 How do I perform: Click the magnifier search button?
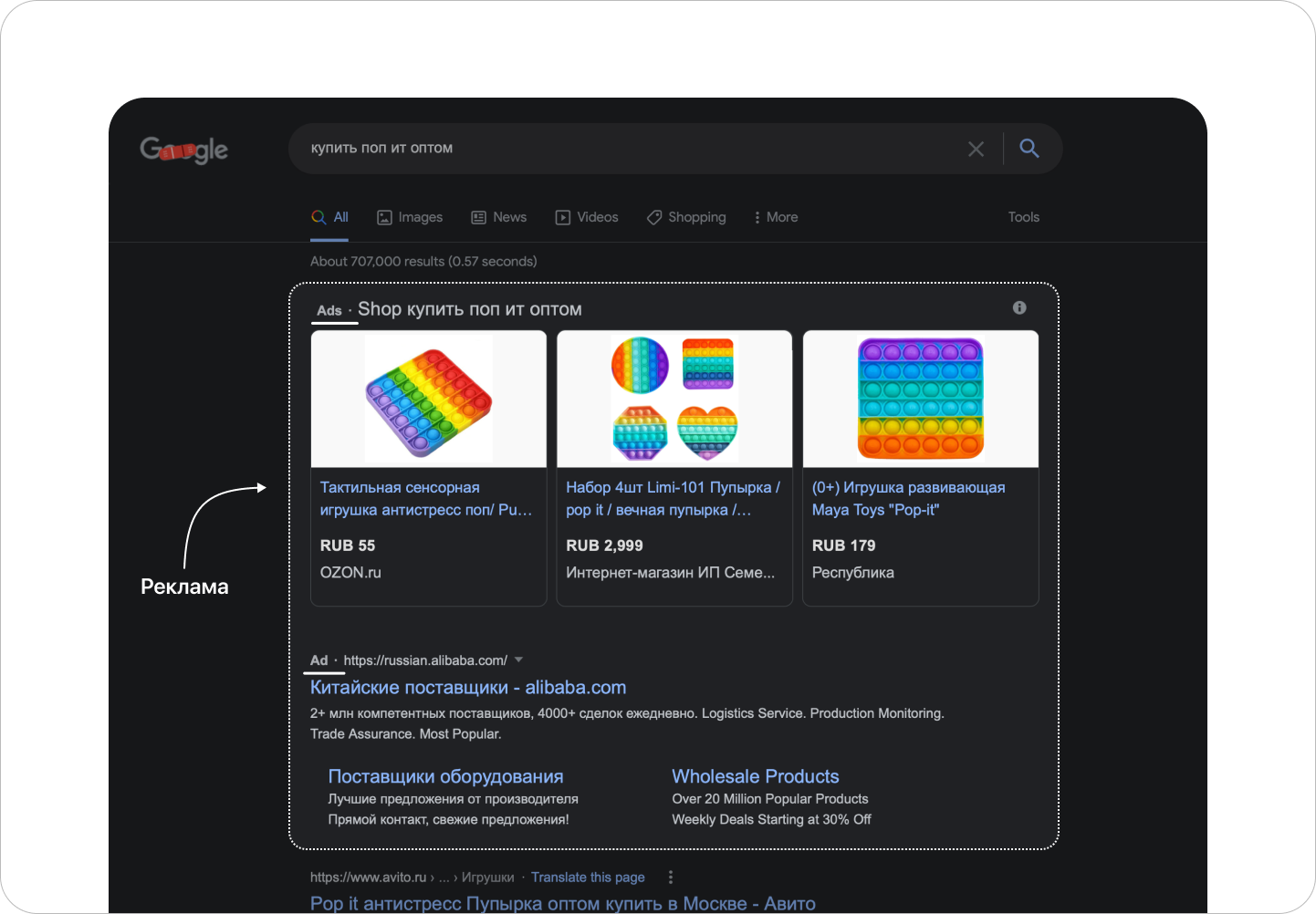click(x=1029, y=148)
